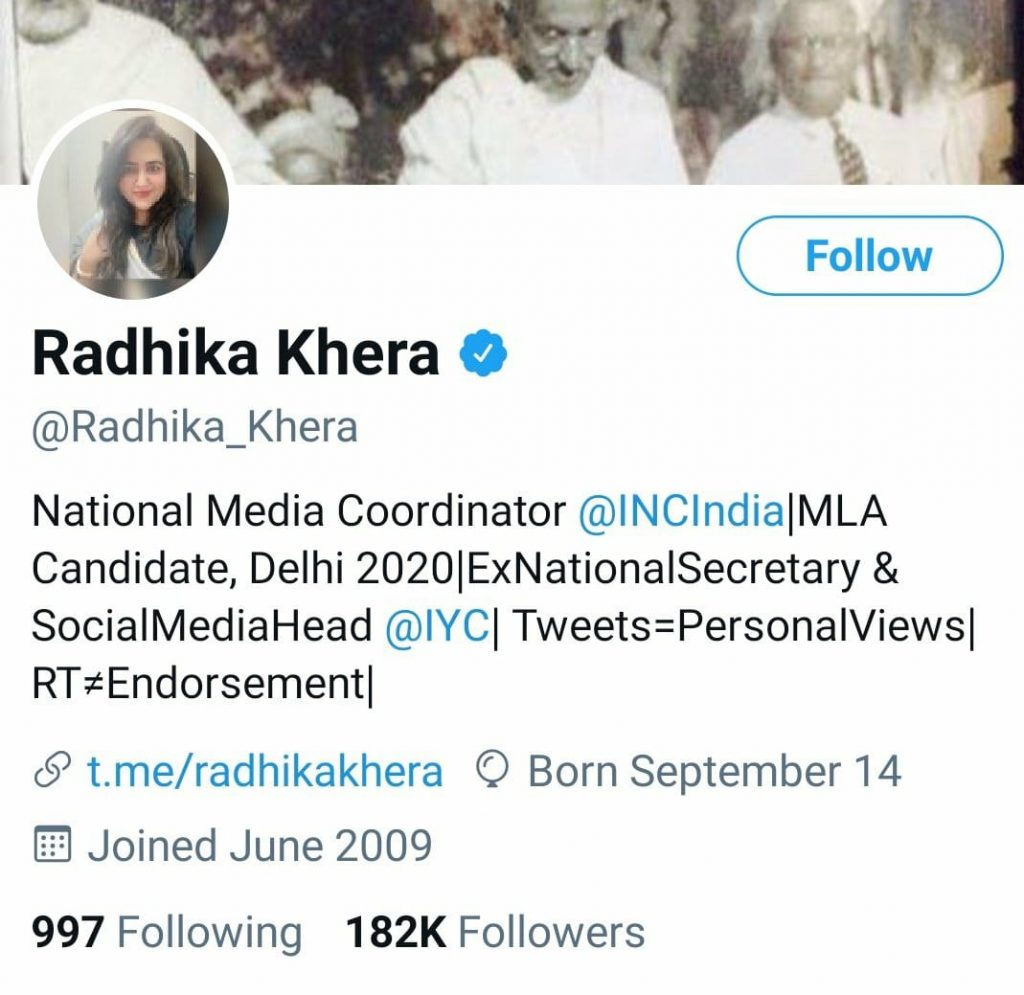1024x995 pixels.
Task: View the 182K Followers list
Action: (x=495, y=932)
